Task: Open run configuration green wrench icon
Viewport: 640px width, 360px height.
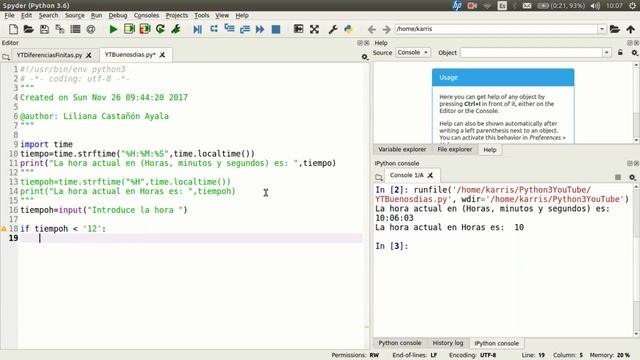Action: tap(176, 29)
